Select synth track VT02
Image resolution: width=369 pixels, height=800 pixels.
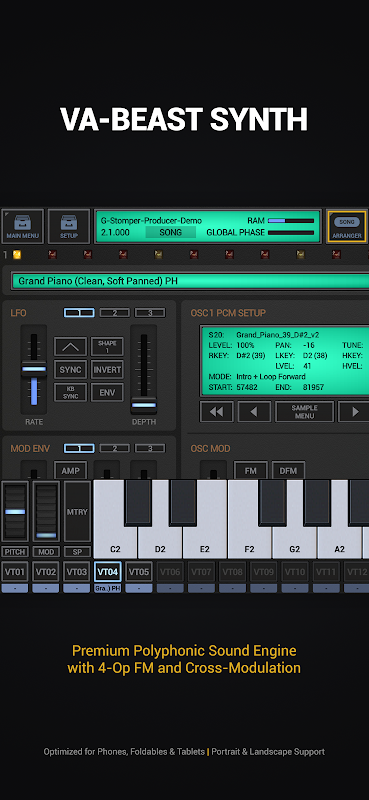[46, 572]
